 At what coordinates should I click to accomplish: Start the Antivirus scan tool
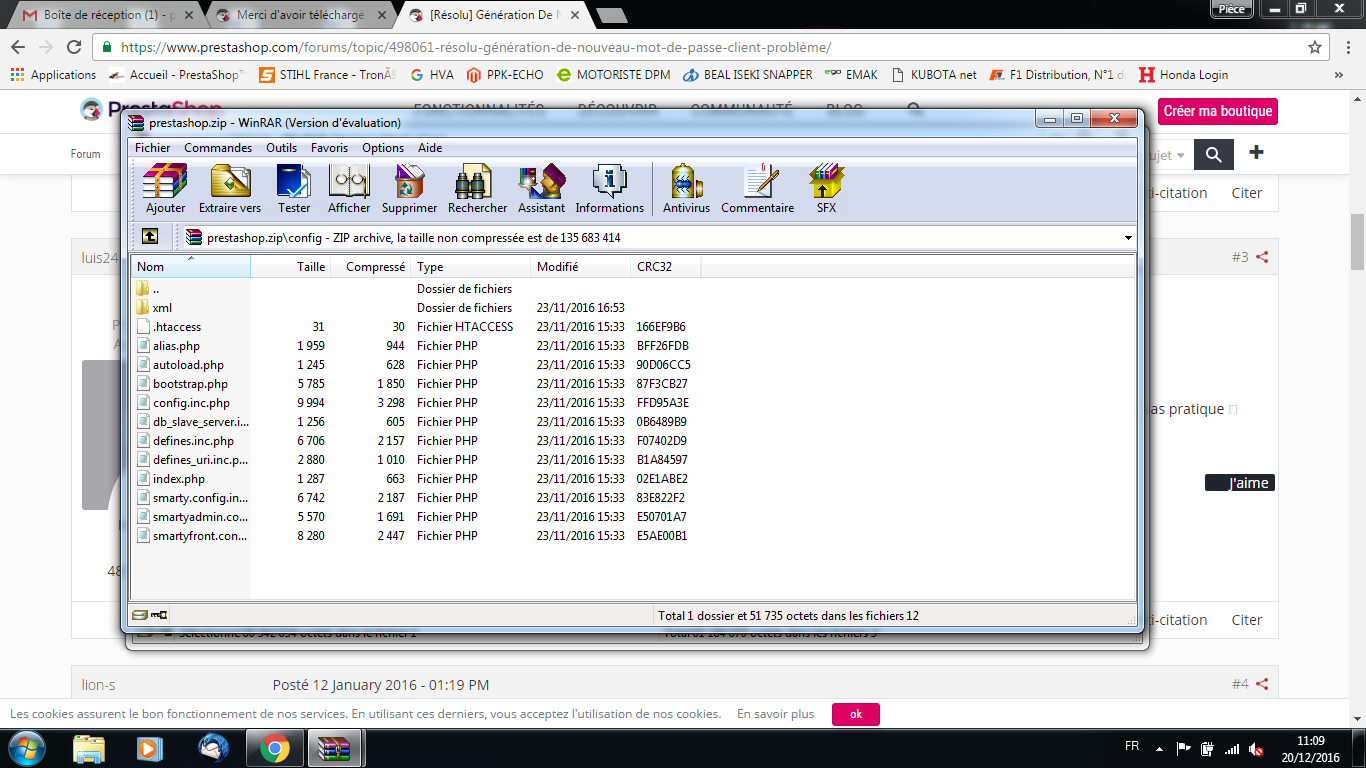coord(686,189)
